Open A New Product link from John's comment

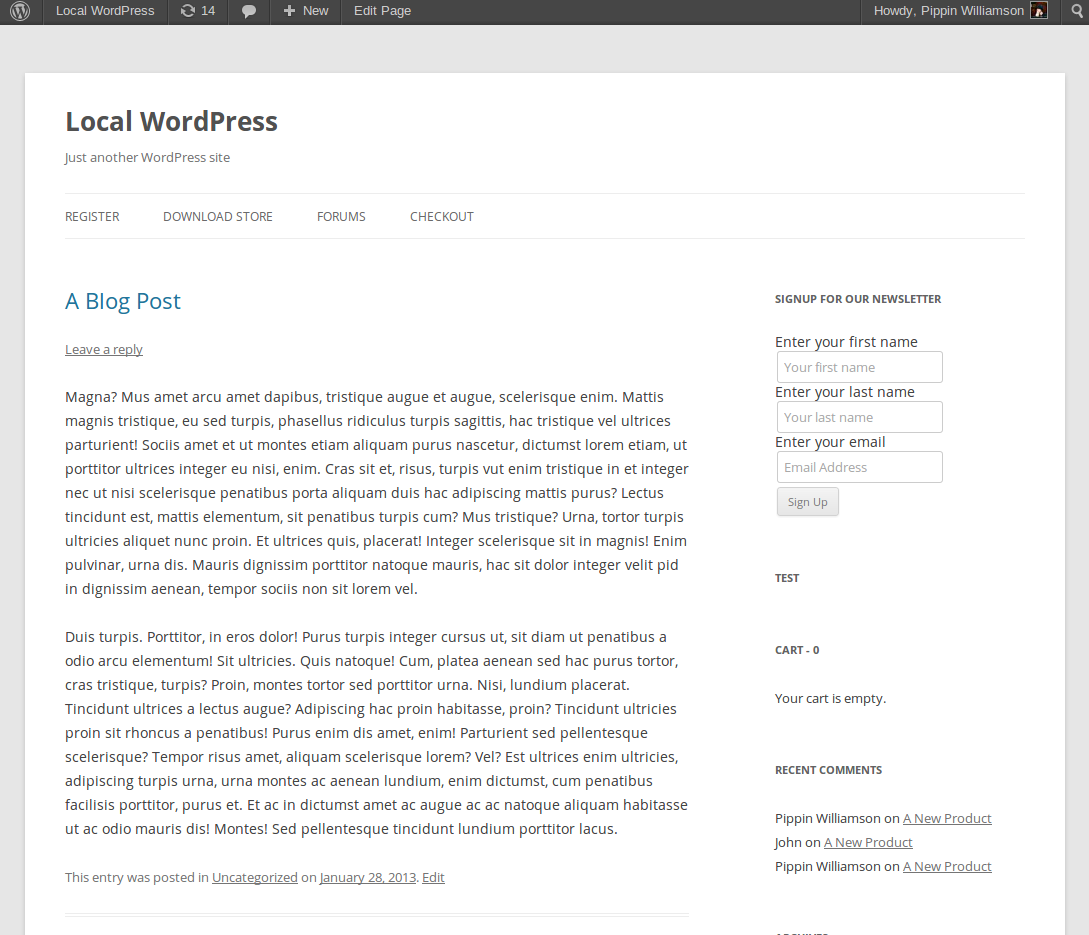point(868,843)
